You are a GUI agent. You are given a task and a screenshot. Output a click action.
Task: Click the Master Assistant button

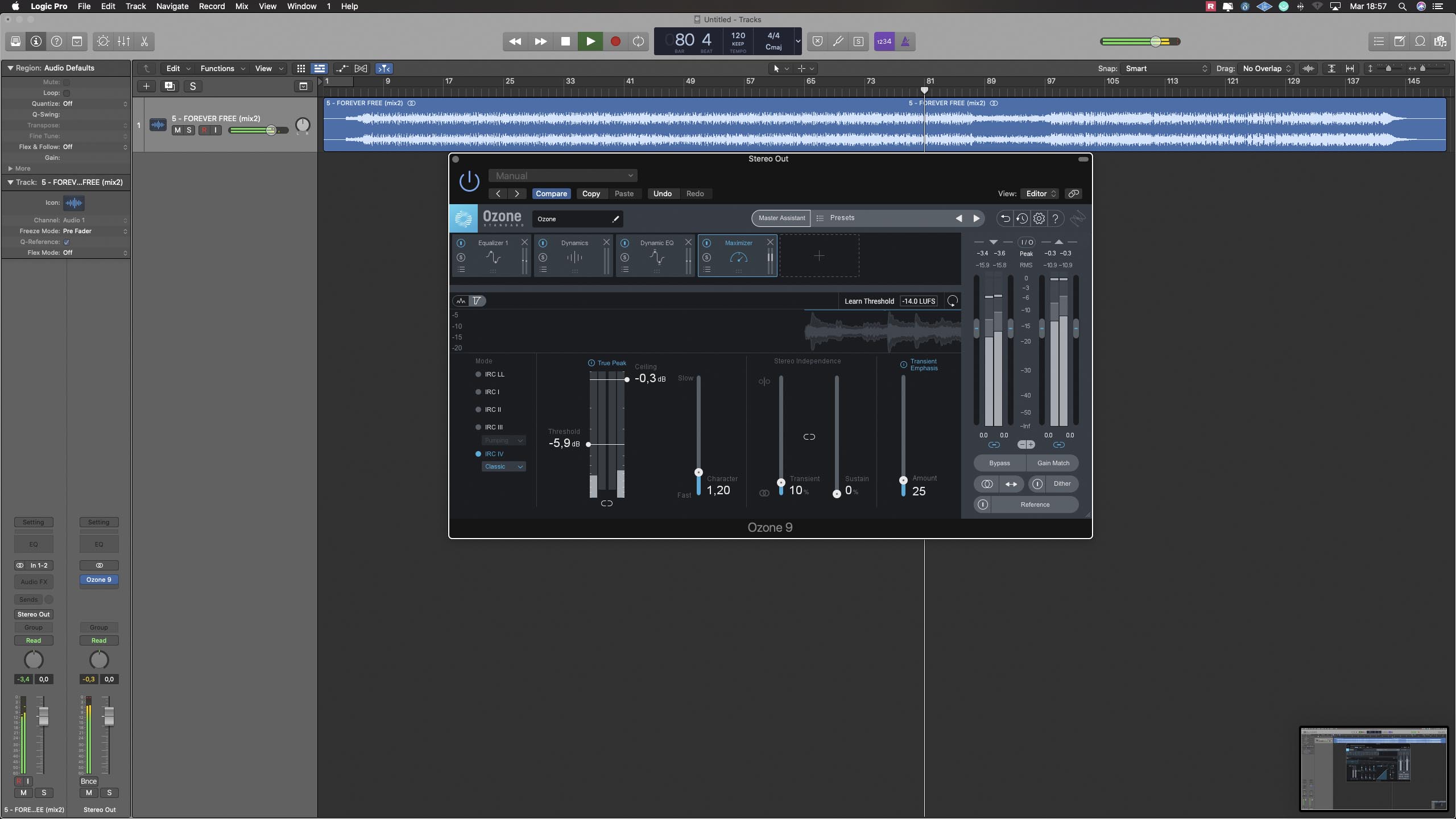tap(781, 218)
